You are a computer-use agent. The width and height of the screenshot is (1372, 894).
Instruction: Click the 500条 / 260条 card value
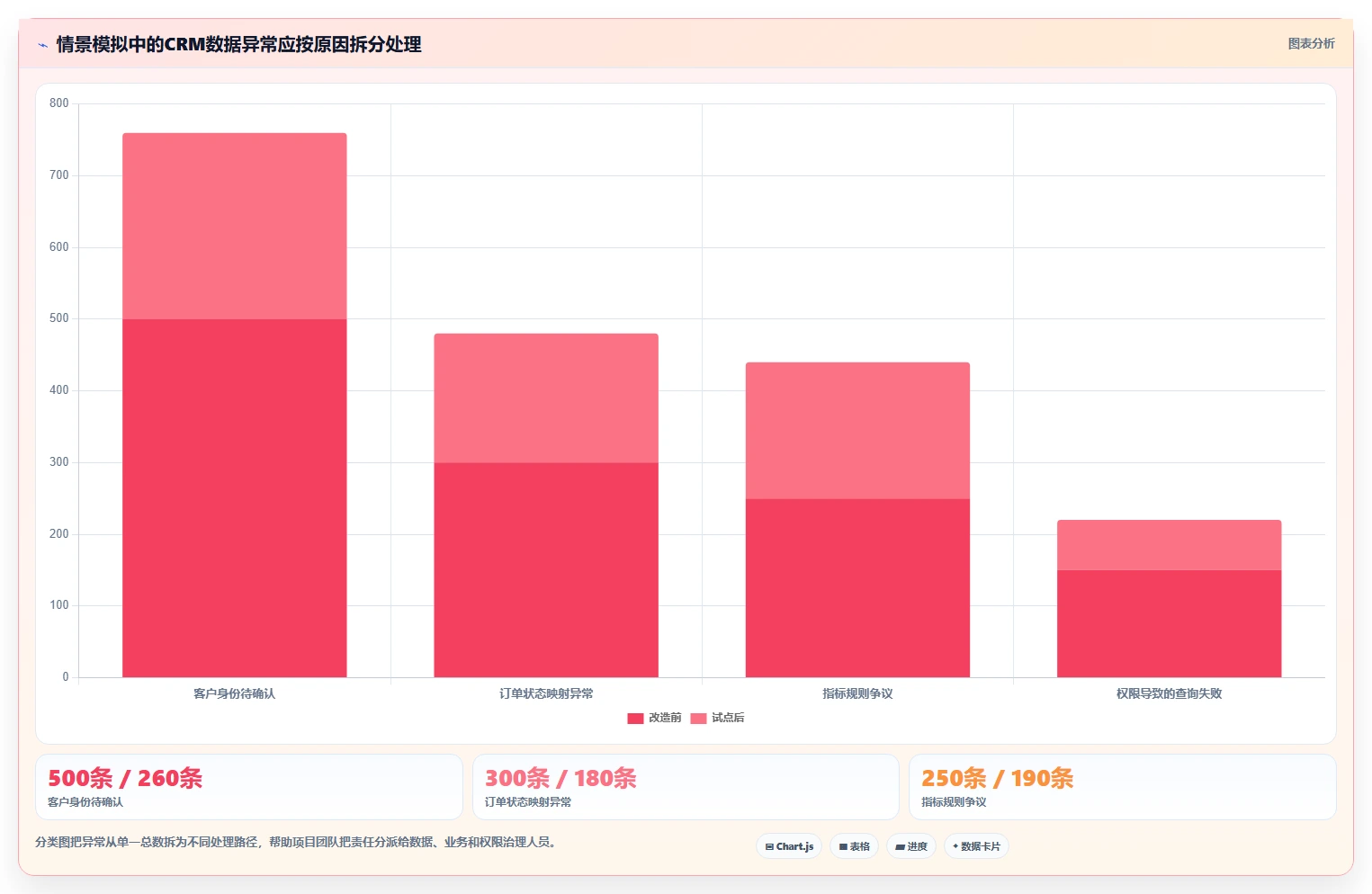pyautogui.click(x=125, y=778)
